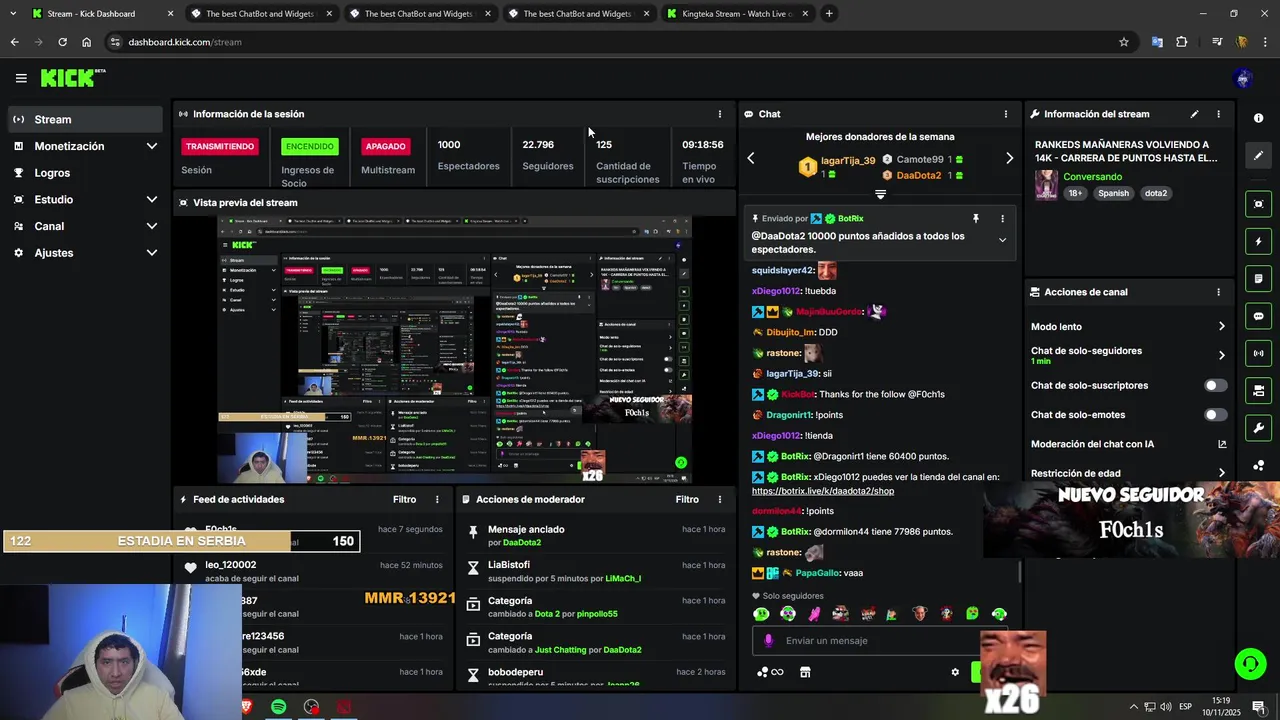Click the dota2 tag

[1156, 193]
